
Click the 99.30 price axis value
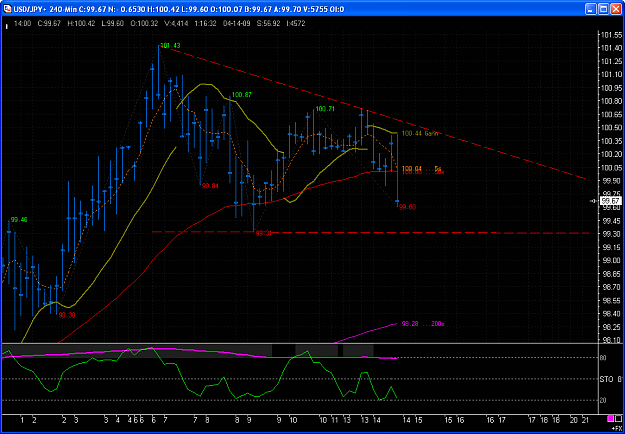(x=610, y=234)
